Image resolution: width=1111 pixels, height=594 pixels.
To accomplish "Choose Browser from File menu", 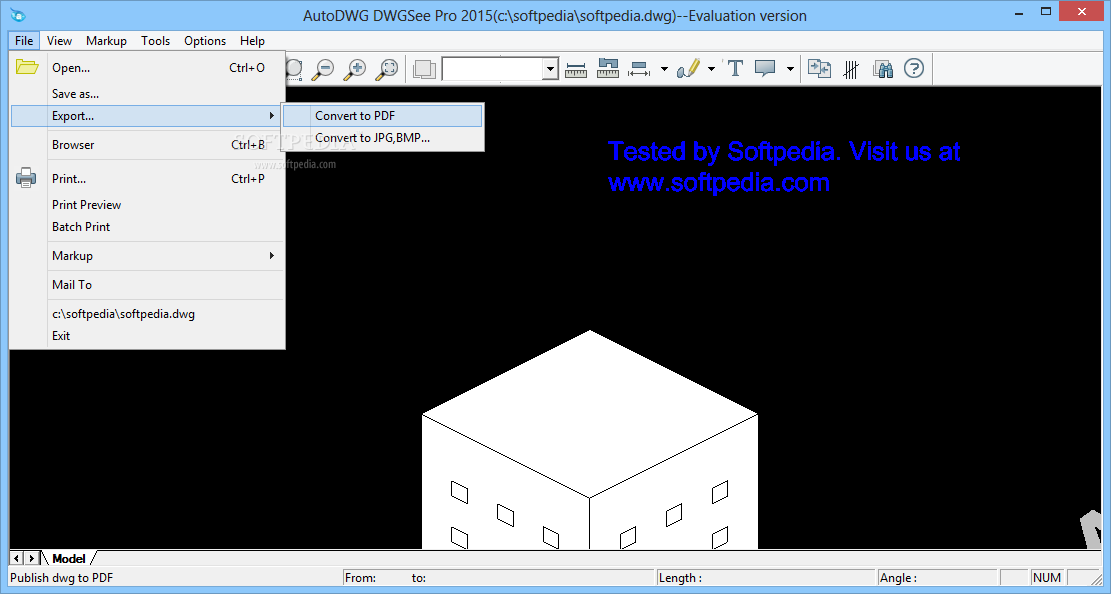I will tap(147, 145).
